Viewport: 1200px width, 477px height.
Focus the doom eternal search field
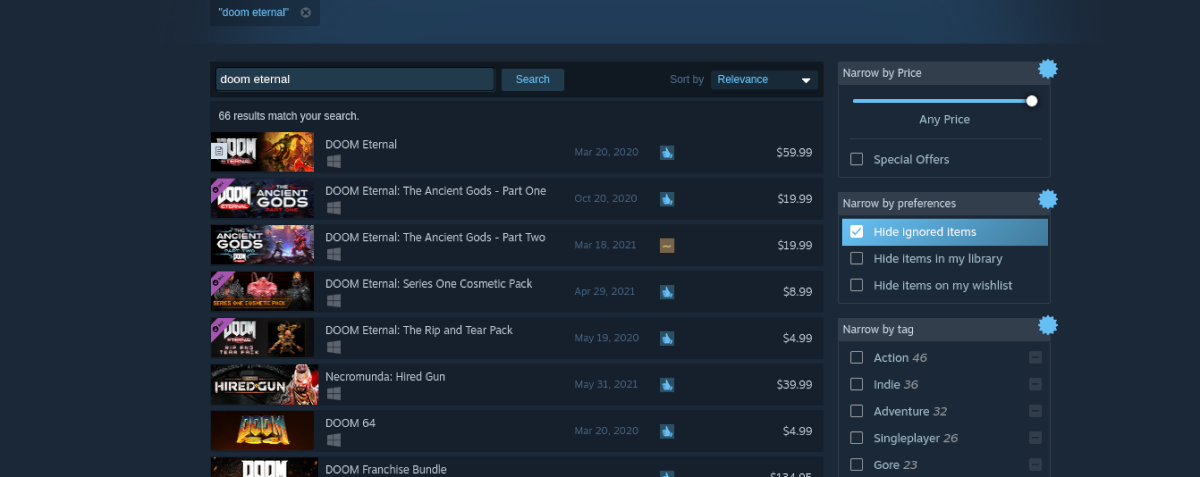pos(355,80)
